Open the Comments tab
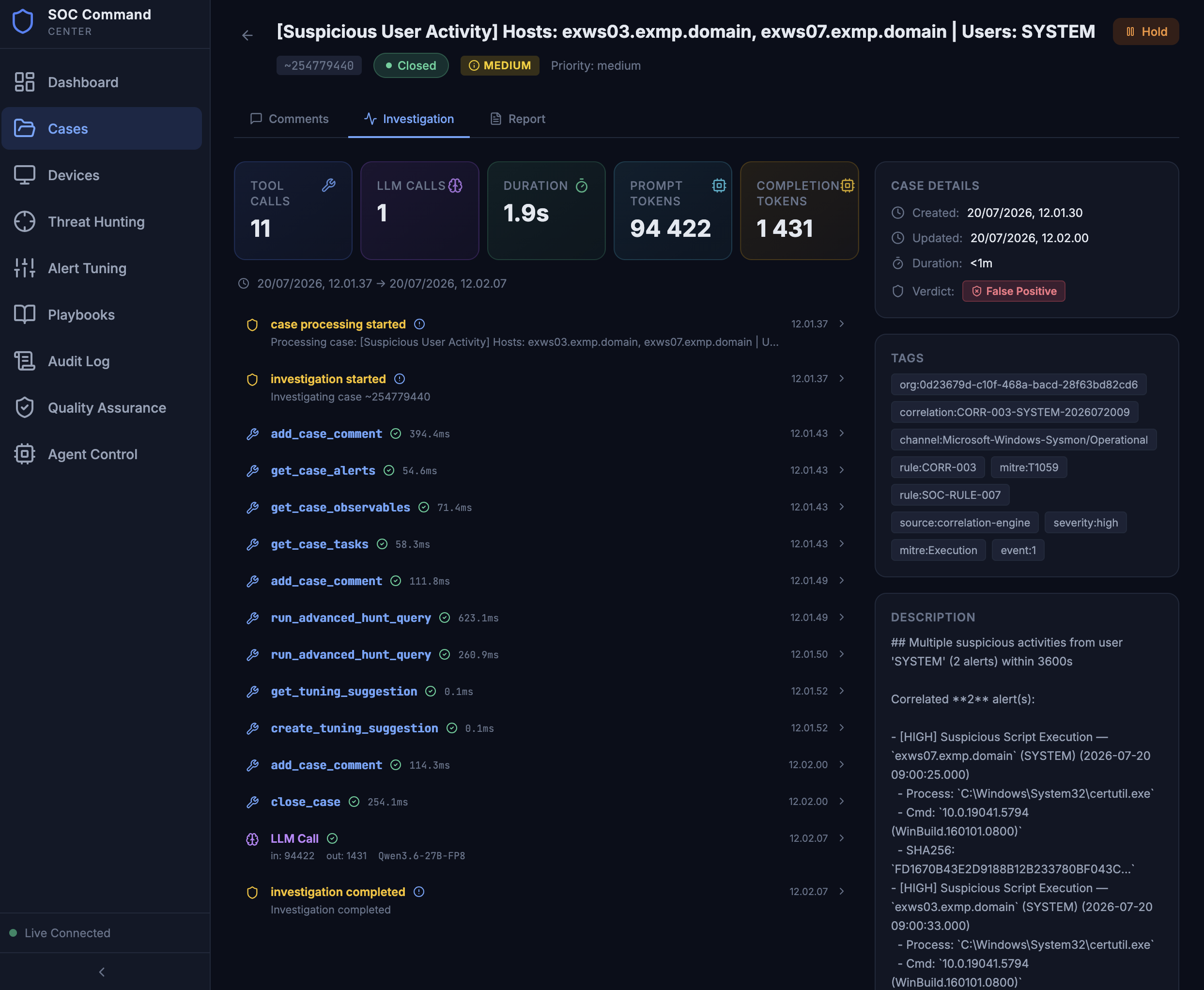Image resolution: width=1204 pixels, height=990 pixels. click(289, 119)
